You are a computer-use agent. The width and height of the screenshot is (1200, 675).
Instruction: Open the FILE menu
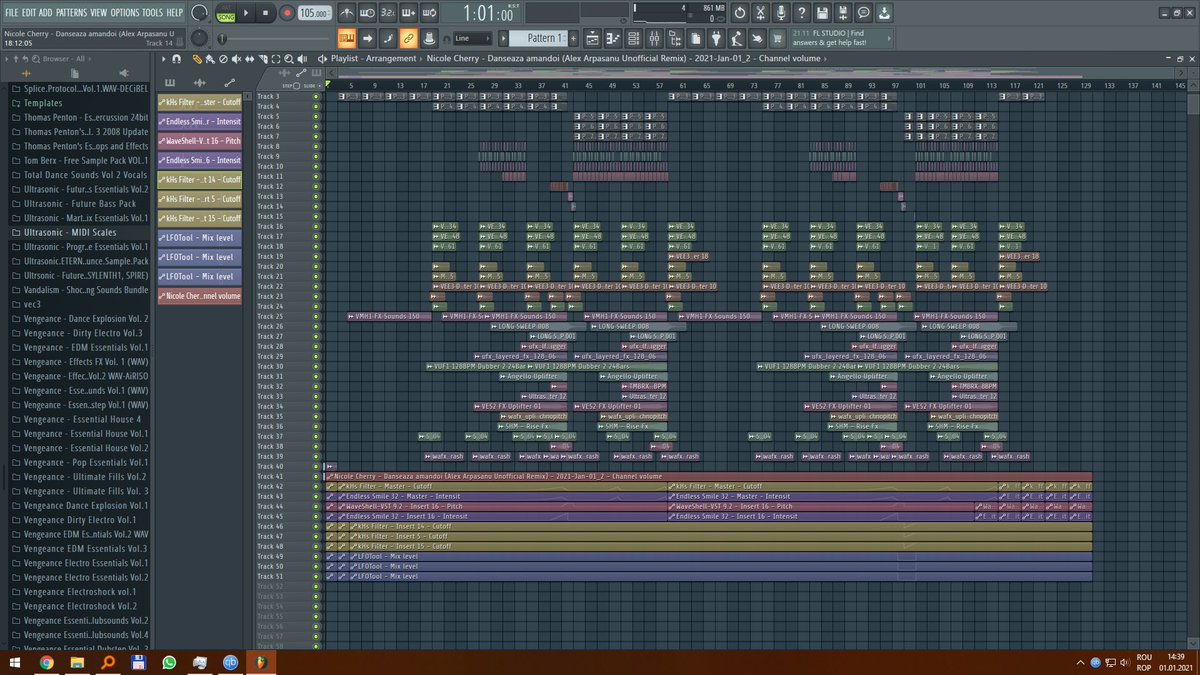click(13, 12)
